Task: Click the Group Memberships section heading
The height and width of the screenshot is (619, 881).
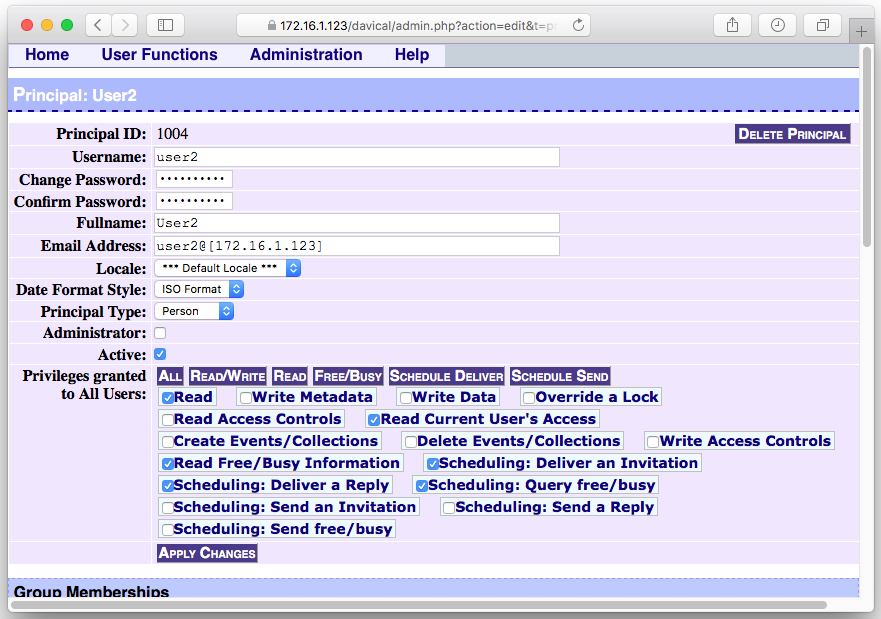Action: point(92,591)
